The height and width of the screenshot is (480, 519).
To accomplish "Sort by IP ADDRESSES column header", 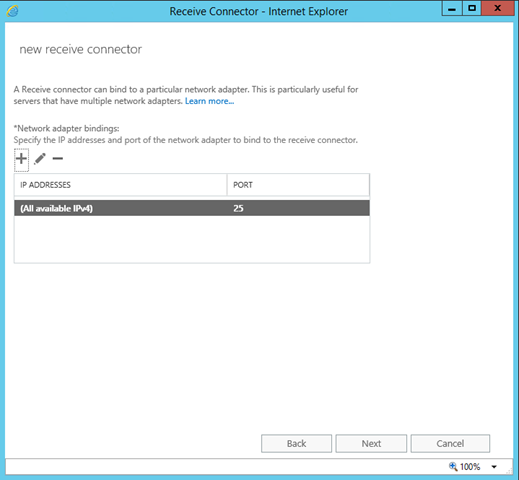I will [120, 185].
